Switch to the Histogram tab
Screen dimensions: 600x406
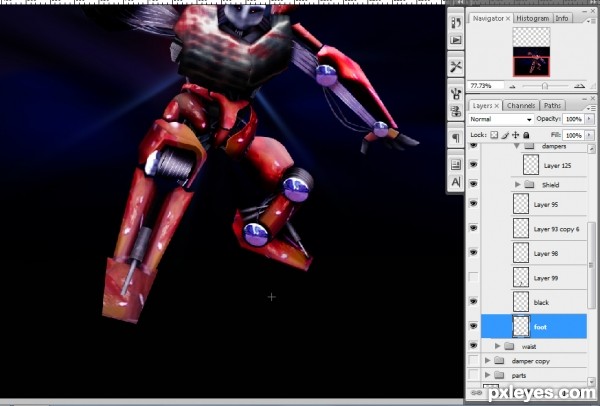tap(533, 18)
